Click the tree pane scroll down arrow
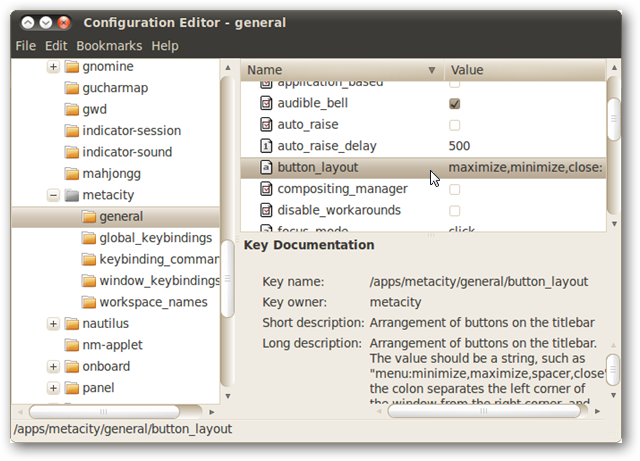This screenshot has width=640, height=461. [x=228, y=396]
